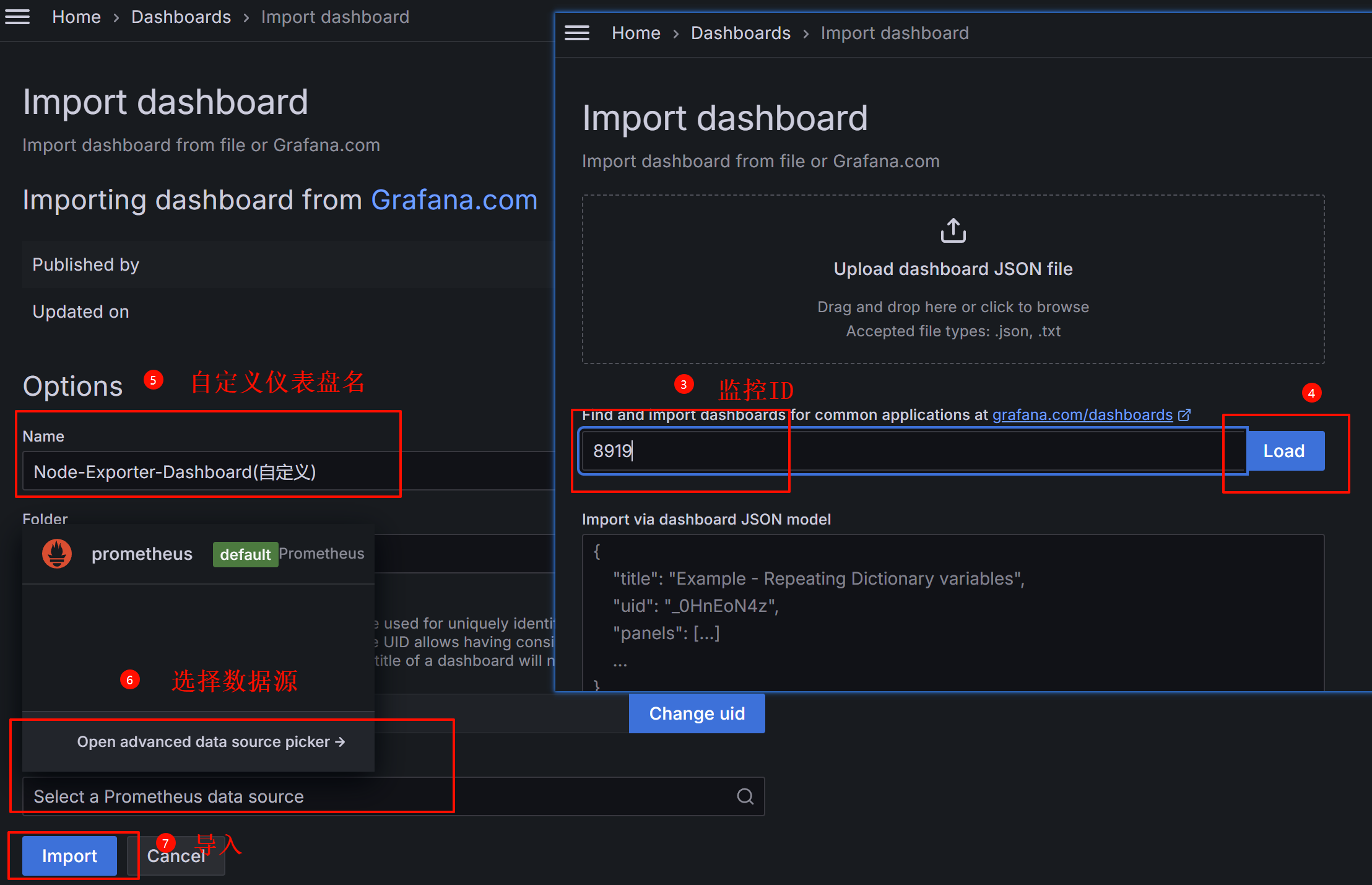This screenshot has height=885, width=1372.
Task: Open the grafana.com/dashboards link
Action: pos(1082,415)
